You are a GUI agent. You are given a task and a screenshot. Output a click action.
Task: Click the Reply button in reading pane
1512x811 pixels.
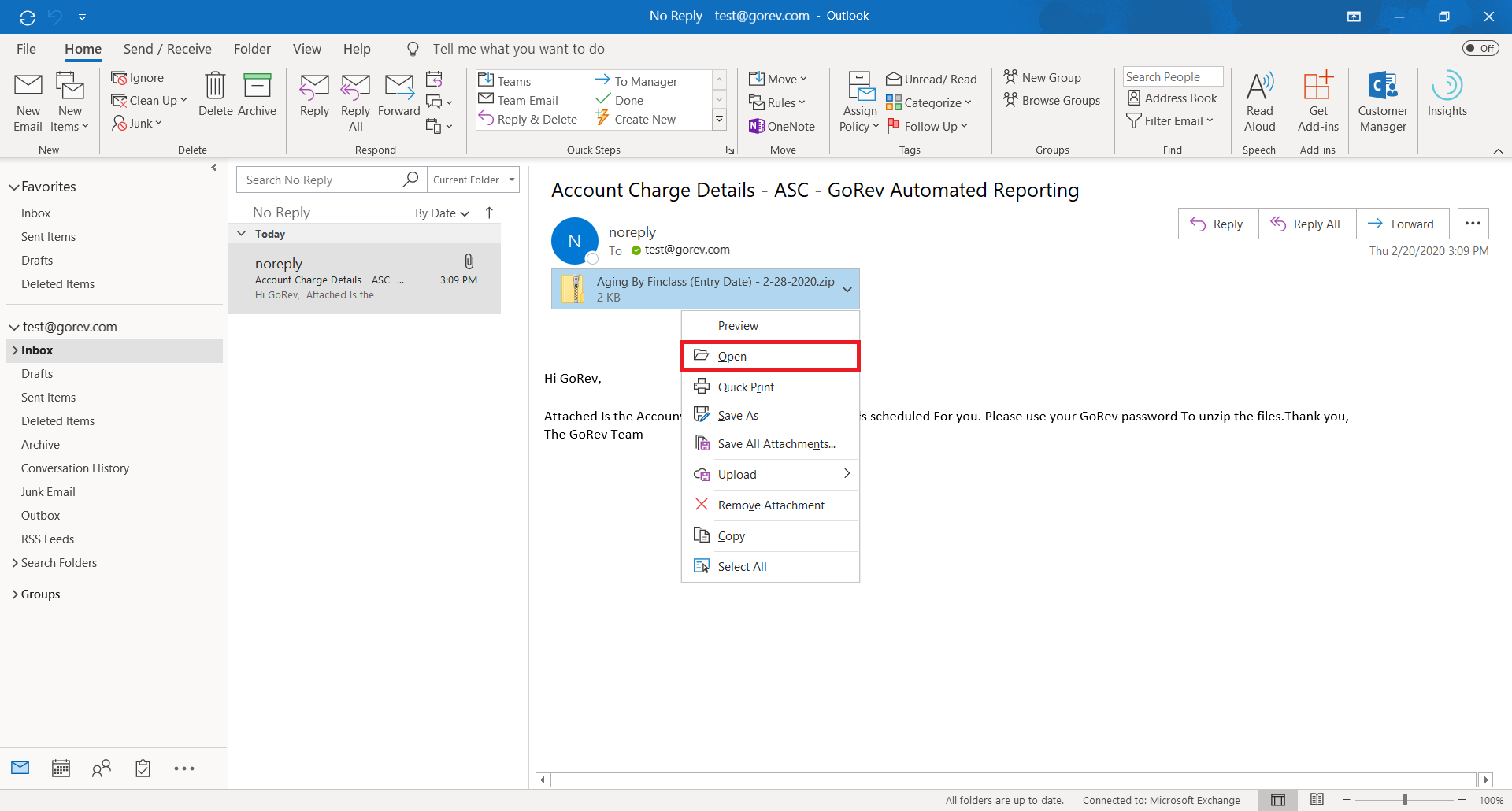(x=1217, y=224)
